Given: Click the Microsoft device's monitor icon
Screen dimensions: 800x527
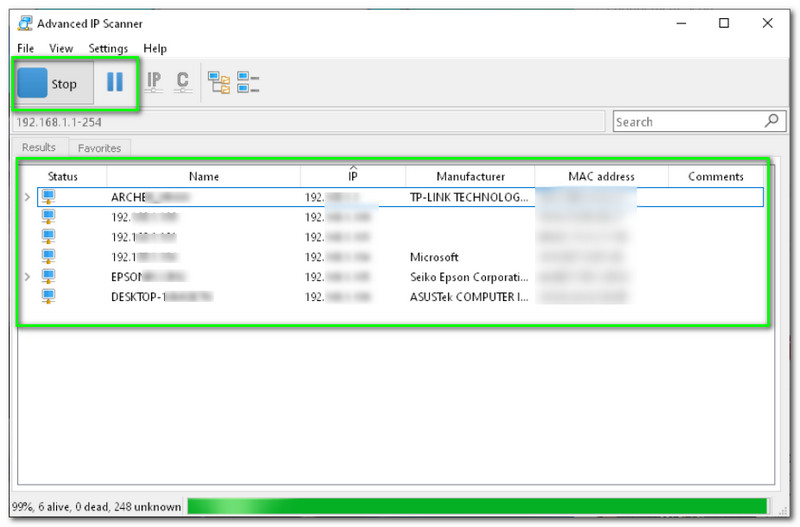Looking at the screenshot, I should tap(48, 256).
